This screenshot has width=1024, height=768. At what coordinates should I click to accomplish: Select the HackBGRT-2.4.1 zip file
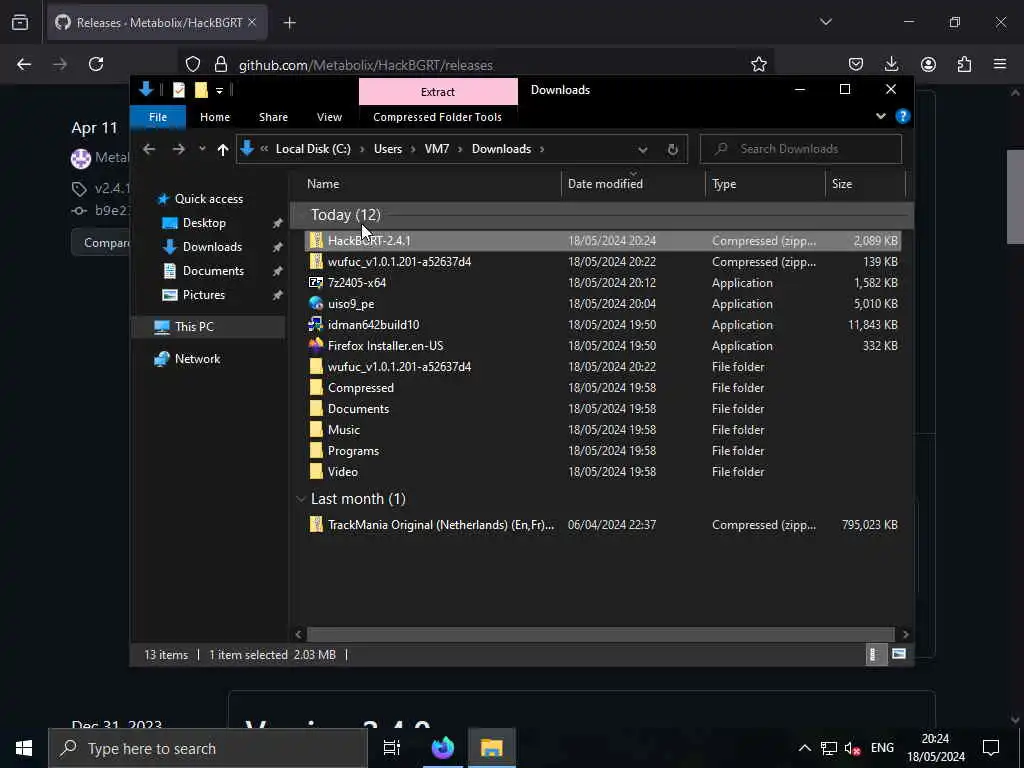click(603, 240)
